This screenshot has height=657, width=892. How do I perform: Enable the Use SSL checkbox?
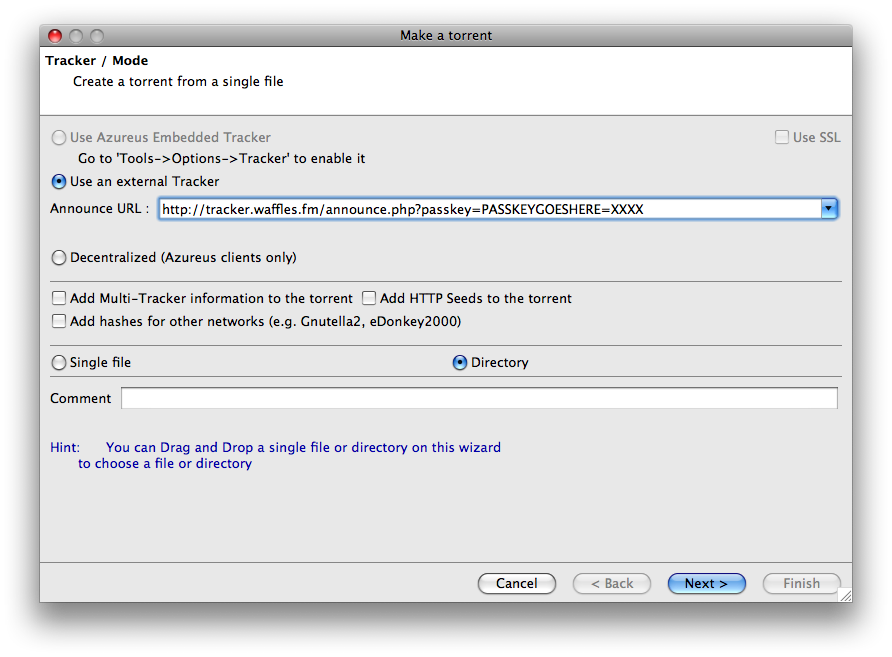(x=782, y=137)
